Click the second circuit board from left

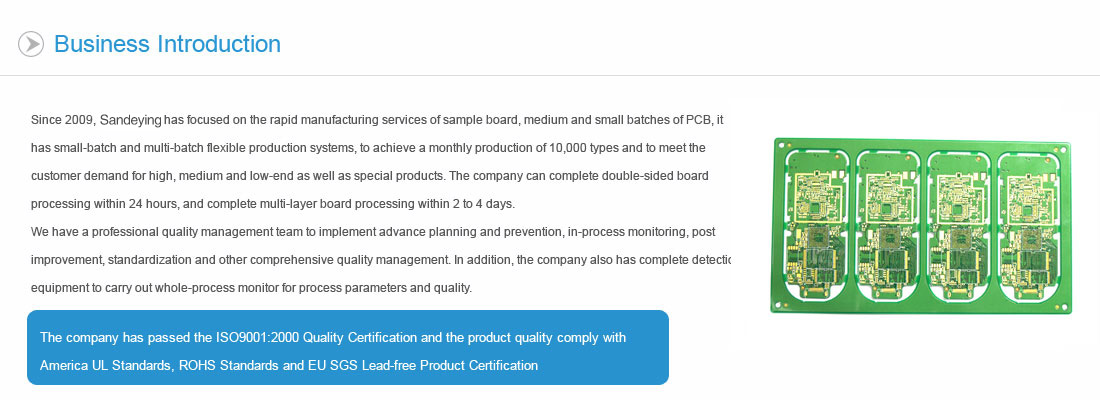point(887,225)
